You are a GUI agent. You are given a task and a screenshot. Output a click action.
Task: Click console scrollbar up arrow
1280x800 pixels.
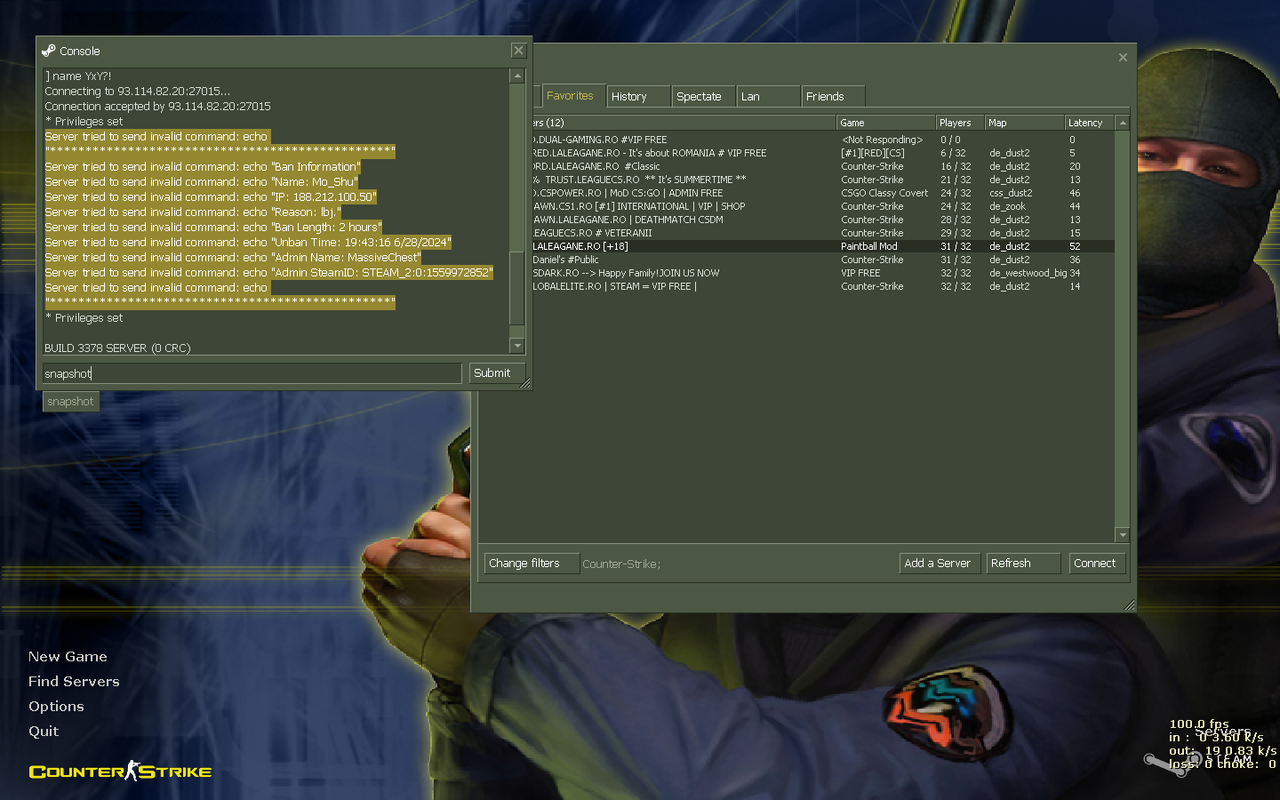point(517,76)
